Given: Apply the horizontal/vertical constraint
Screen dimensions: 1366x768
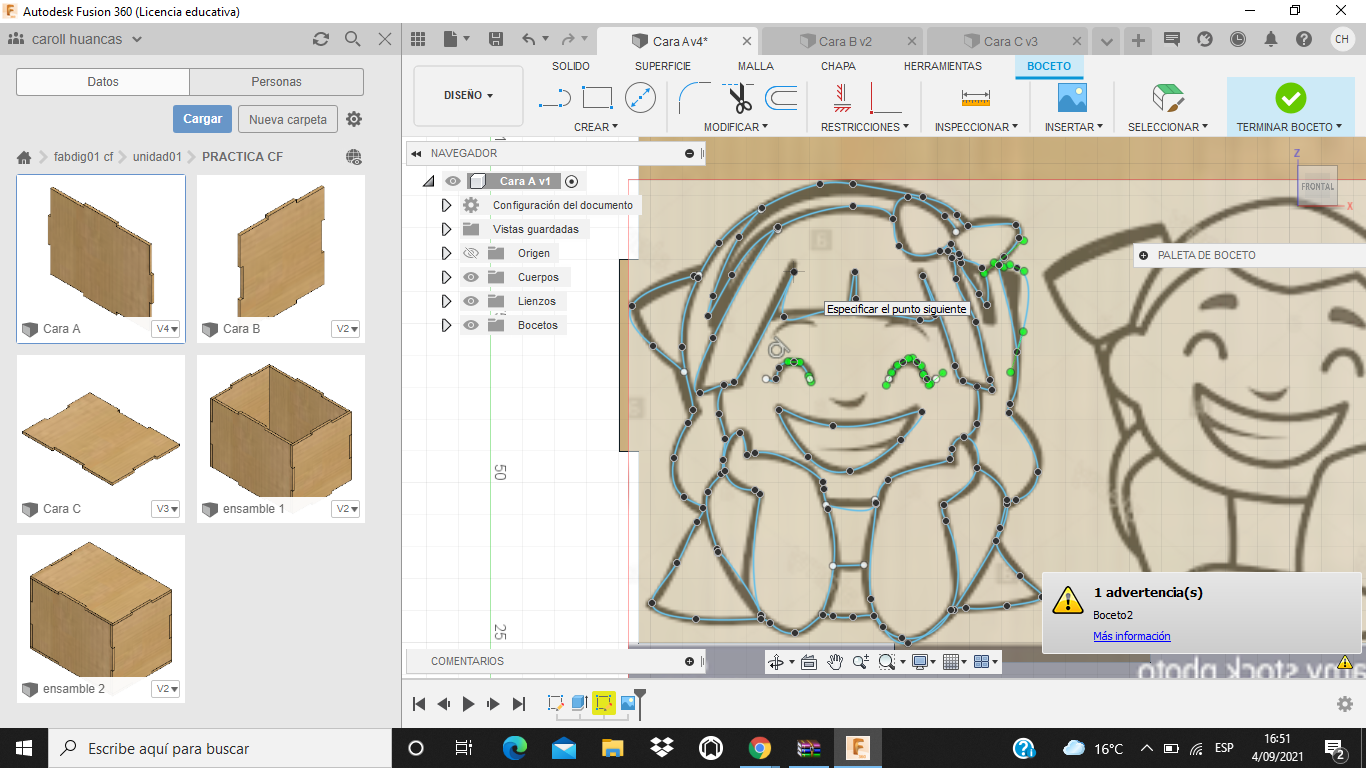Looking at the screenshot, I should tap(842, 98).
